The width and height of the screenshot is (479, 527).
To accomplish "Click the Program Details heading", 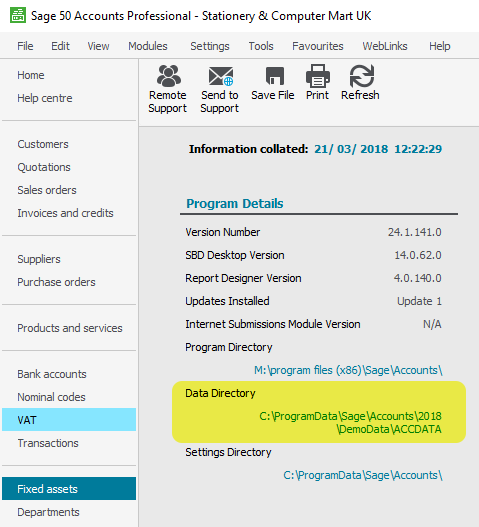I will click(235, 204).
